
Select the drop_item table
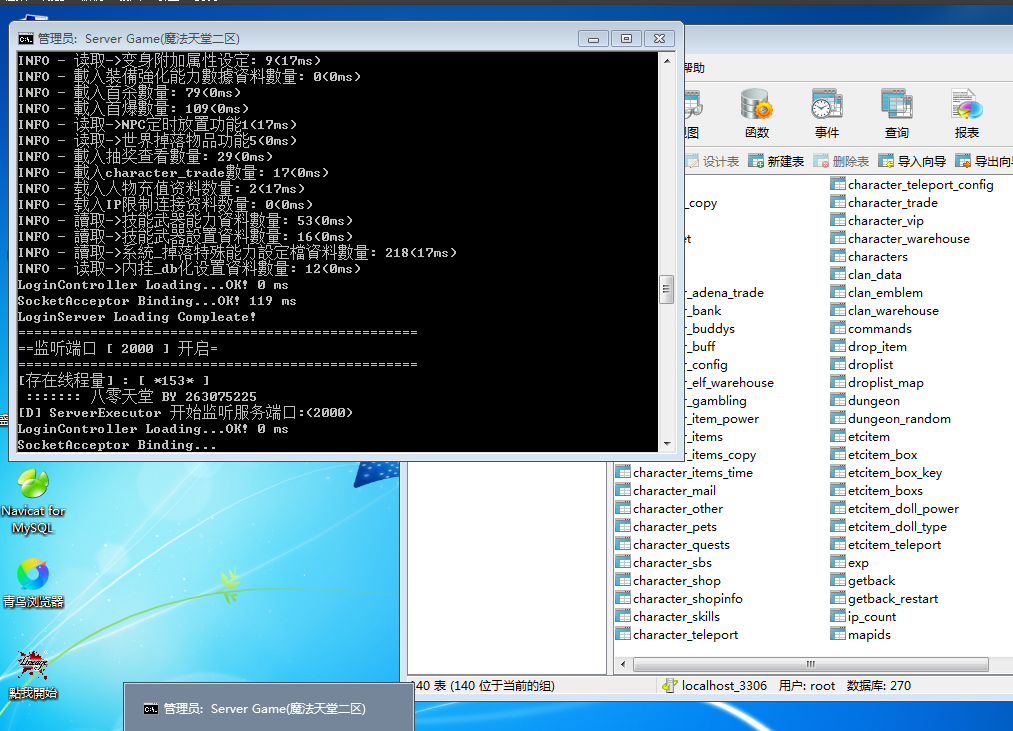[x=869, y=347]
